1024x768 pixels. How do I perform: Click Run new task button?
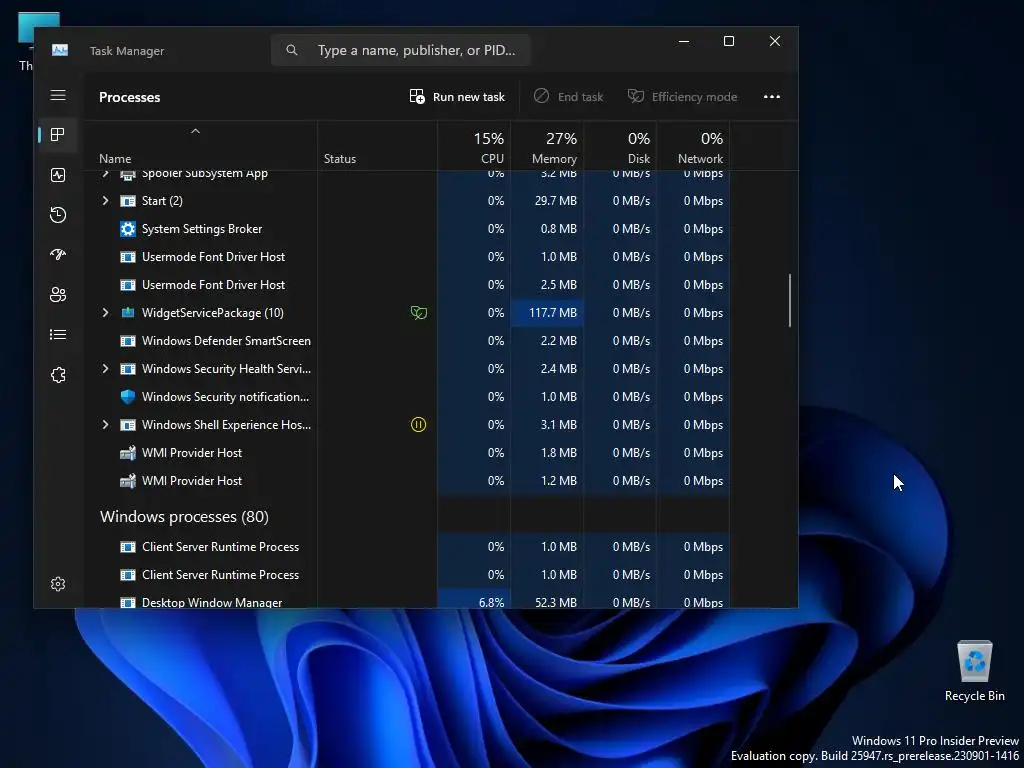pos(457,97)
